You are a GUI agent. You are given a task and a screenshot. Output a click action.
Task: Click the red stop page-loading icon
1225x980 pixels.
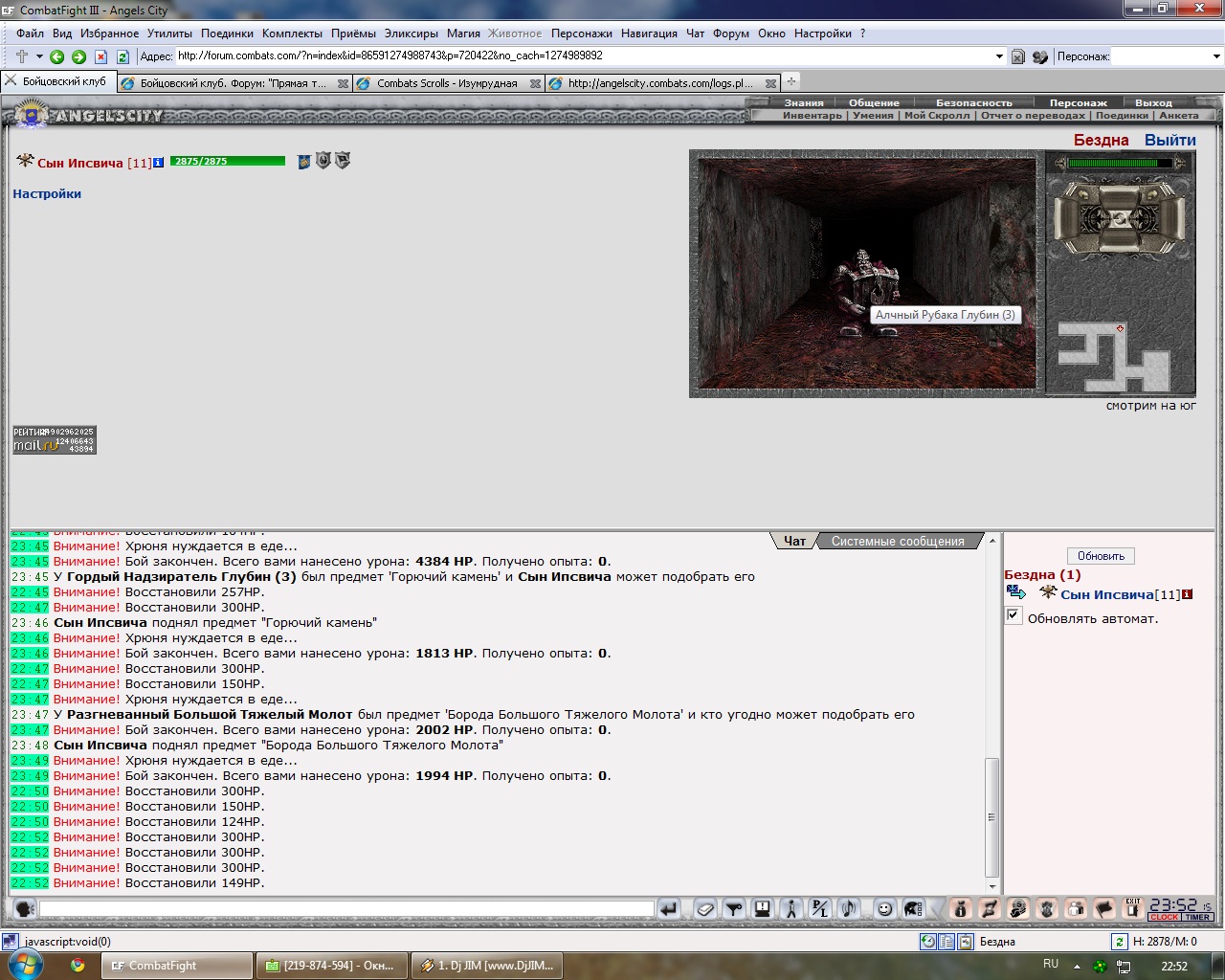(101, 56)
